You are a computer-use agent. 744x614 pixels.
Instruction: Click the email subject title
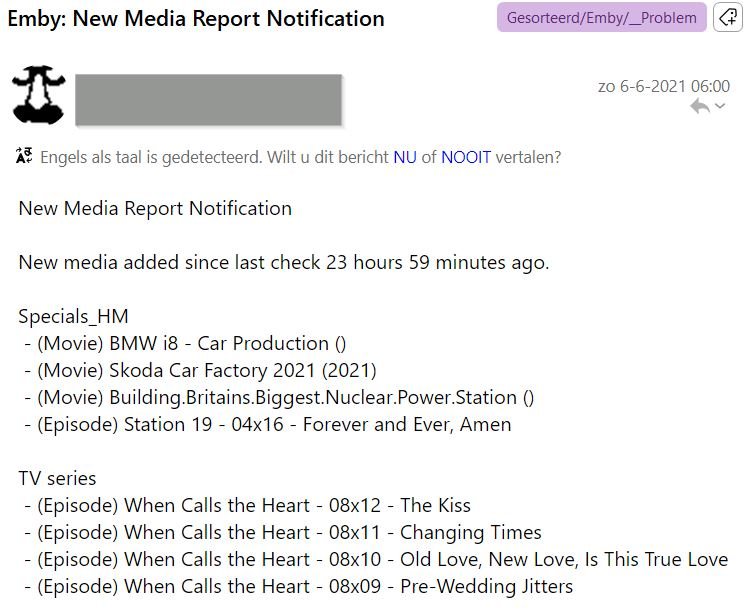pos(196,18)
